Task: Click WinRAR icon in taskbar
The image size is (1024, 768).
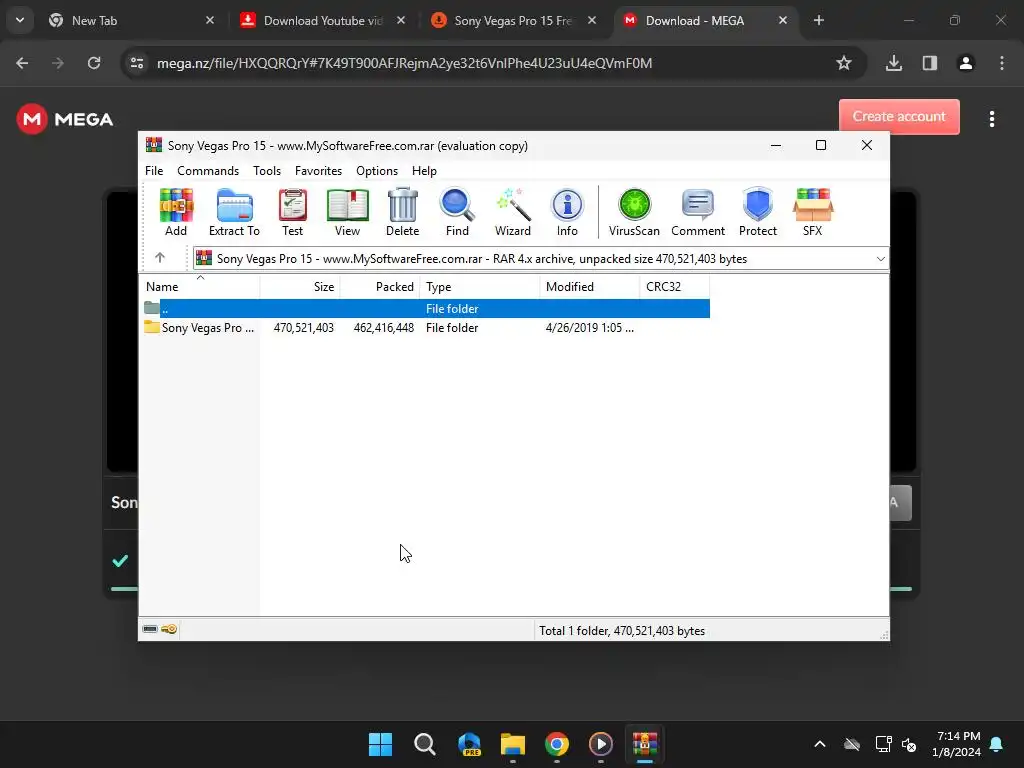Action: (645, 744)
